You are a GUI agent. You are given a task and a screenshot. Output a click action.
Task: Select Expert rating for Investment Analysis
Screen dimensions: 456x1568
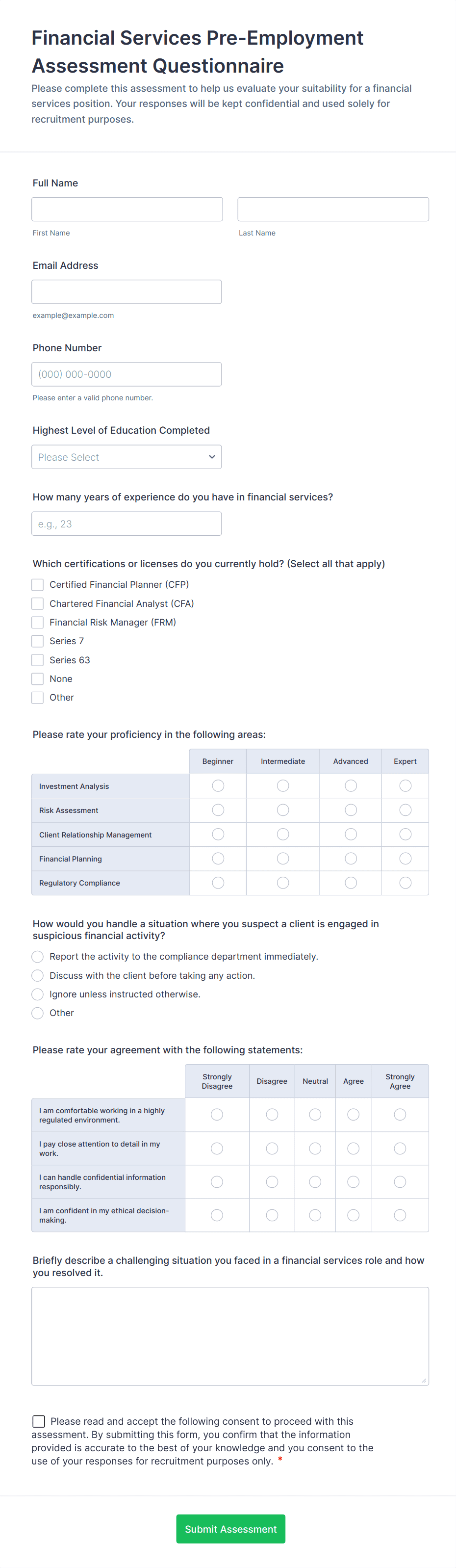(x=405, y=785)
